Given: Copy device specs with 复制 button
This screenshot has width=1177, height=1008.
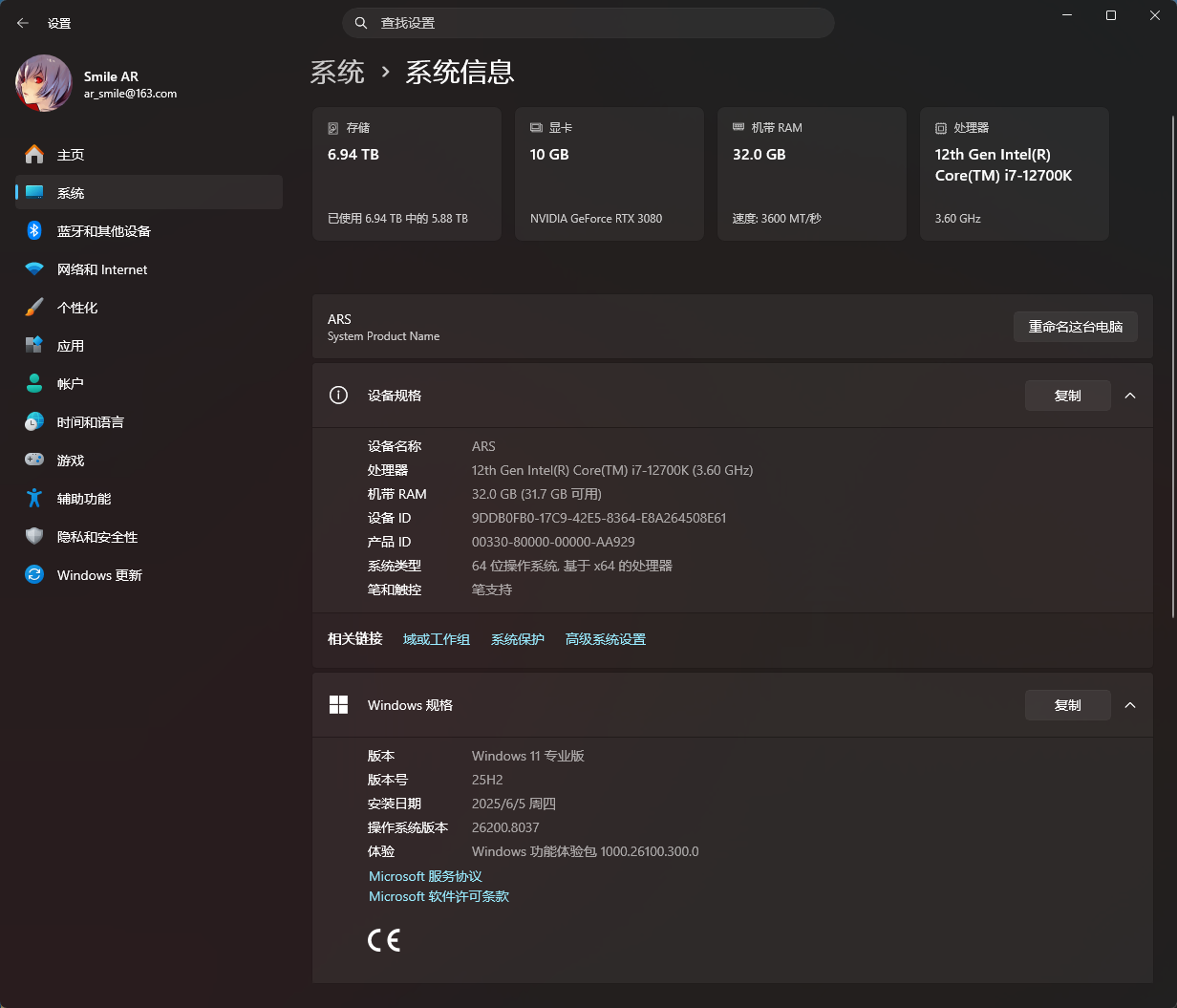Looking at the screenshot, I should coord(1067,396).
